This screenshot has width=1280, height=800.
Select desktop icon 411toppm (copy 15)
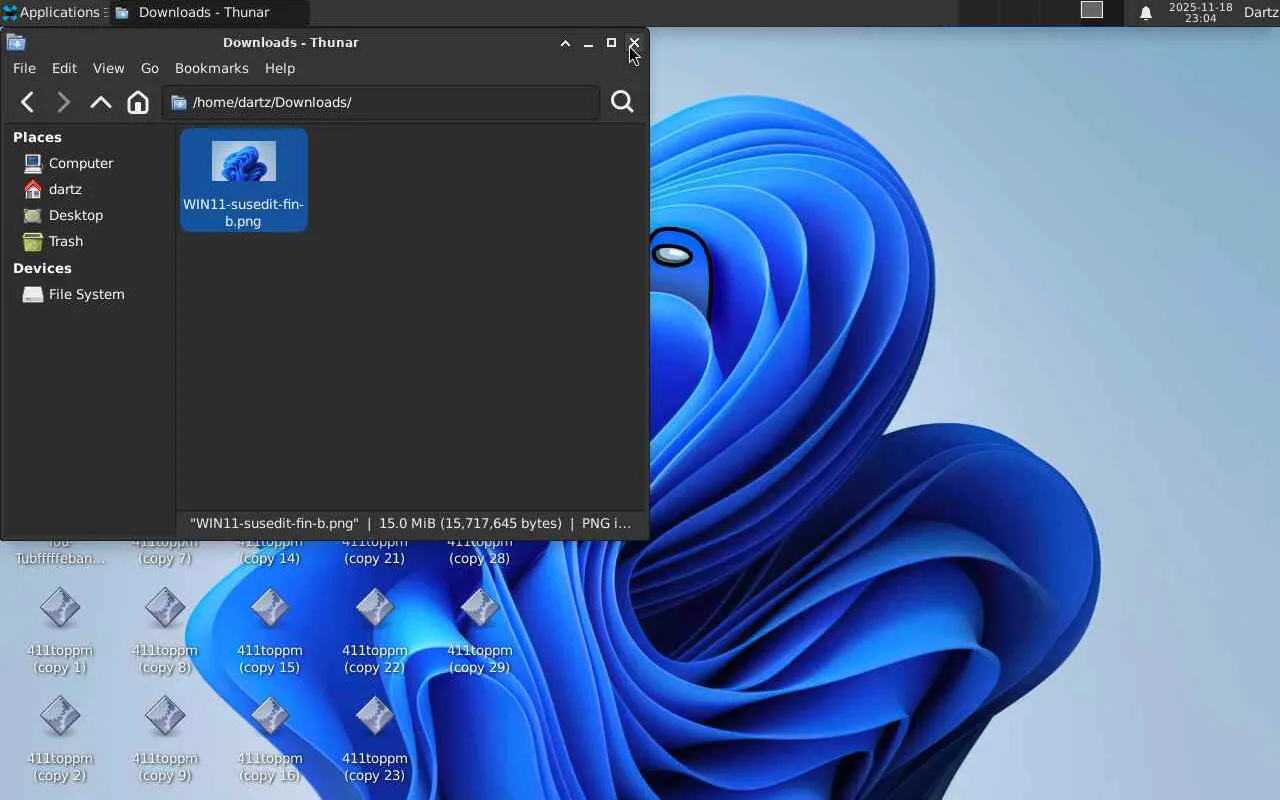coord(270,630)
